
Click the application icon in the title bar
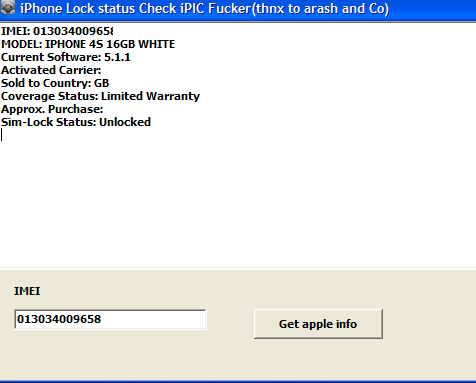7,7
